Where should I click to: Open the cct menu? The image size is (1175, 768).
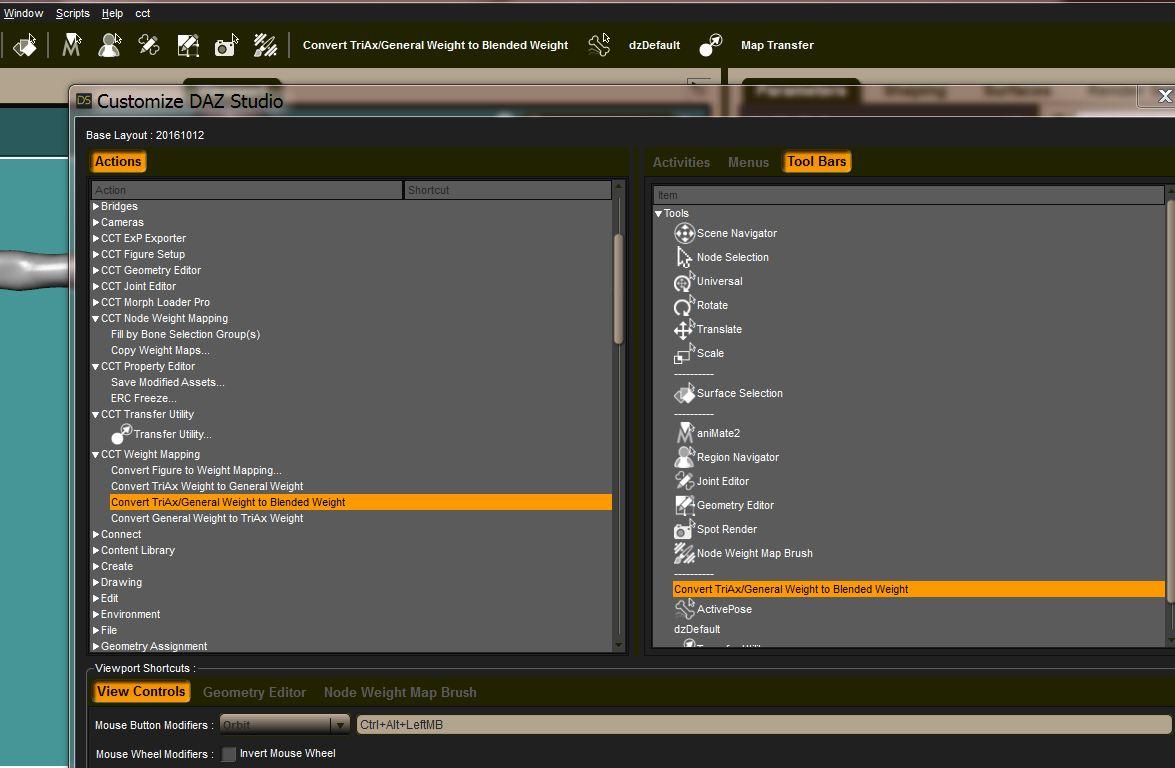pos(142,13)
